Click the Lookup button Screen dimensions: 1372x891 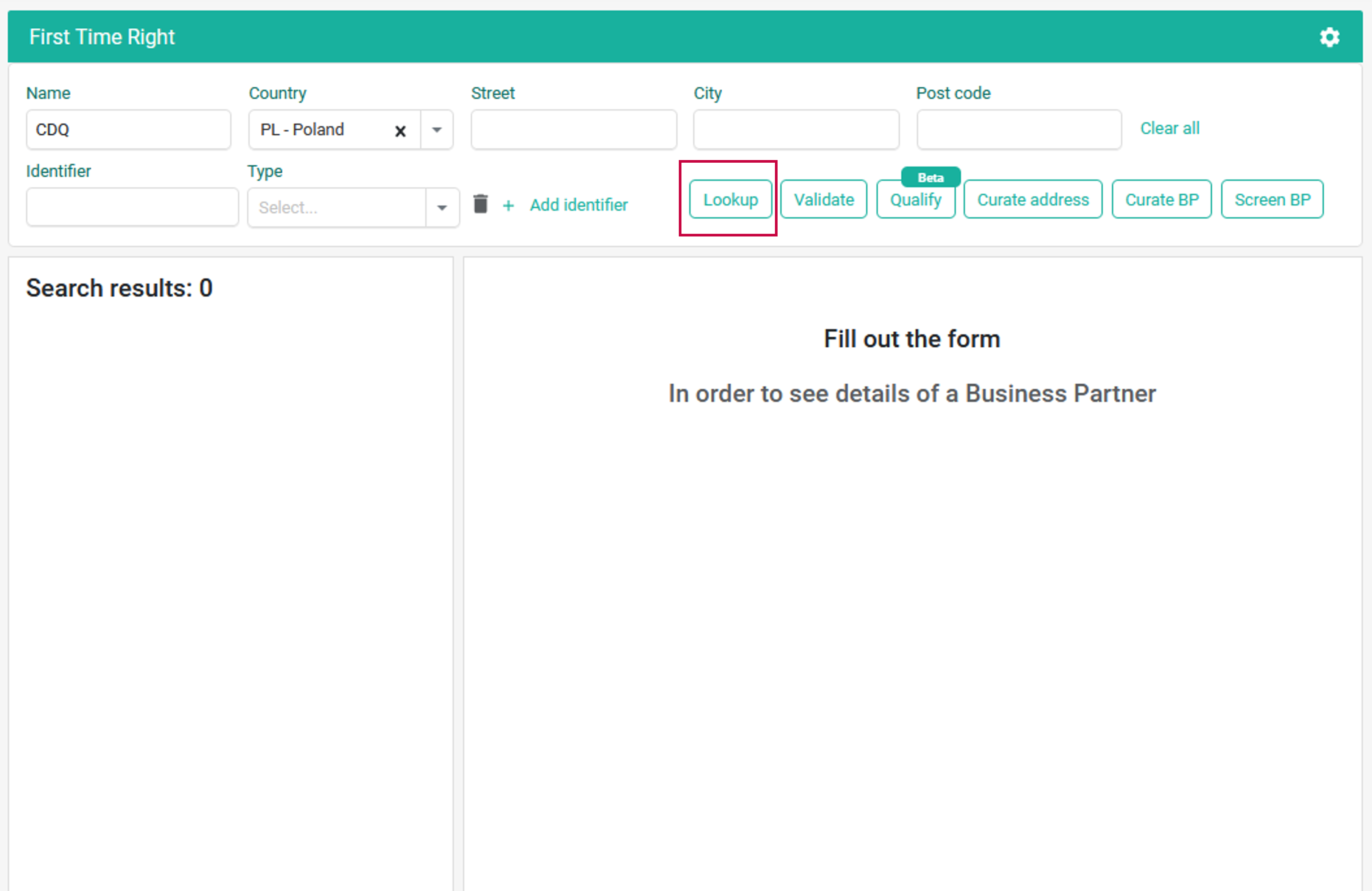[730, 199]
